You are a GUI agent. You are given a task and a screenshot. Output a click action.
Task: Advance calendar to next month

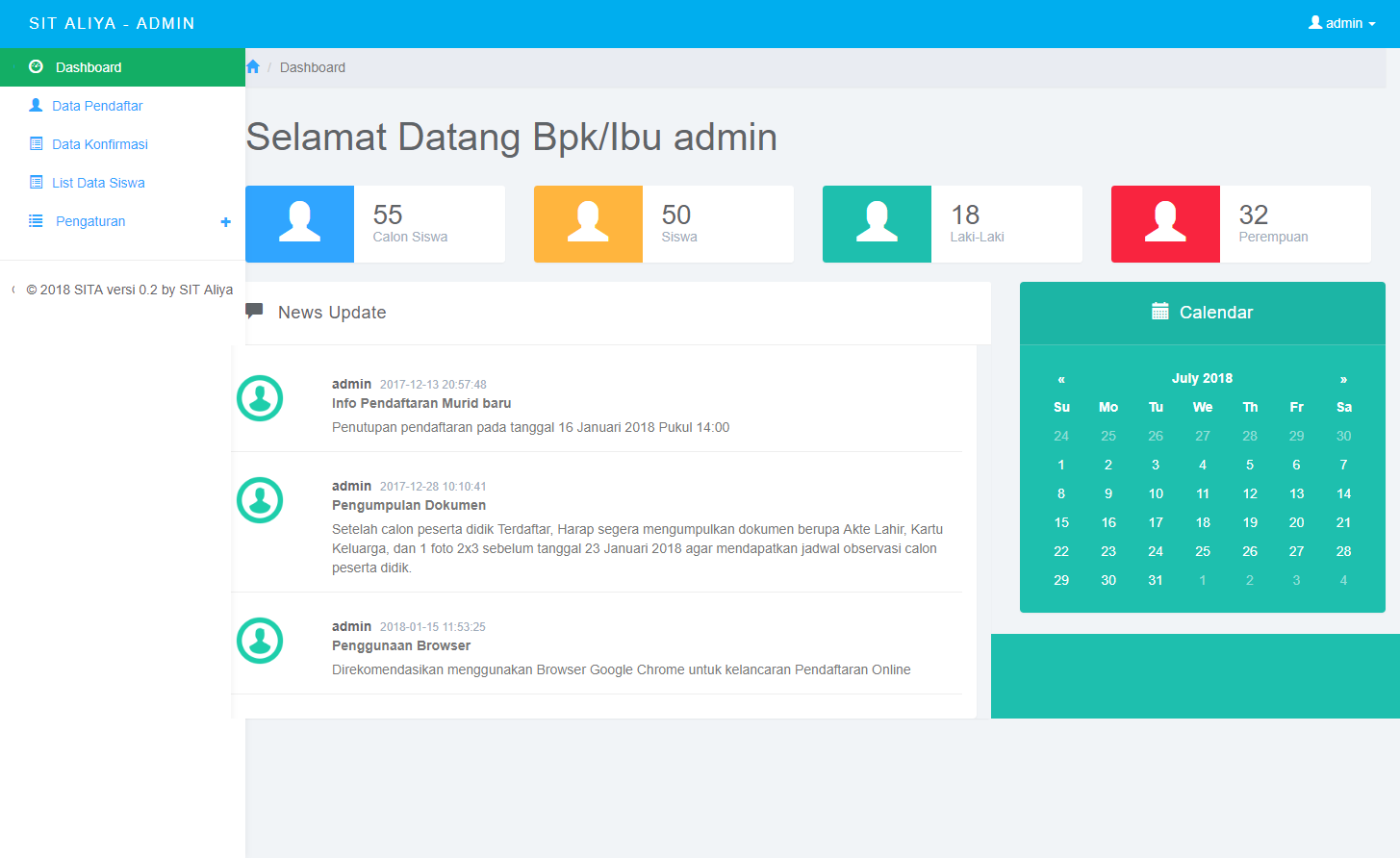(1343, 379)
